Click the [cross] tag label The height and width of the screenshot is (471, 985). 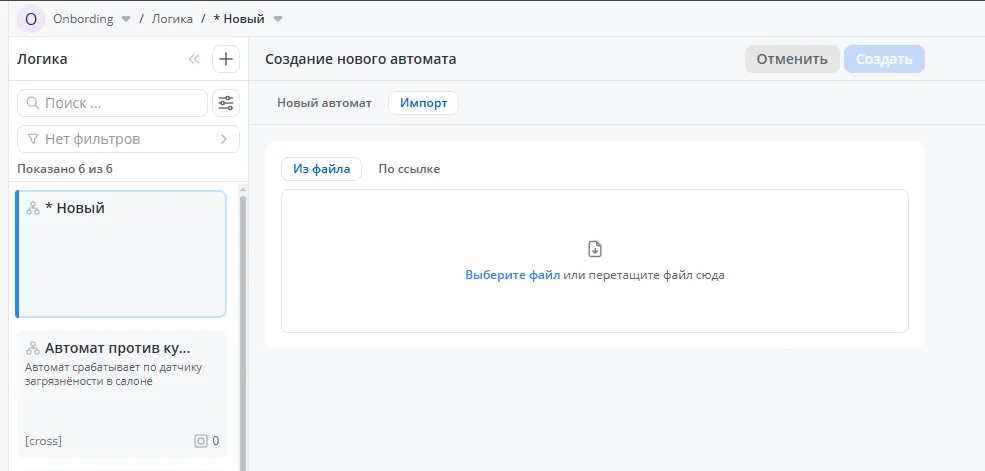43,441
